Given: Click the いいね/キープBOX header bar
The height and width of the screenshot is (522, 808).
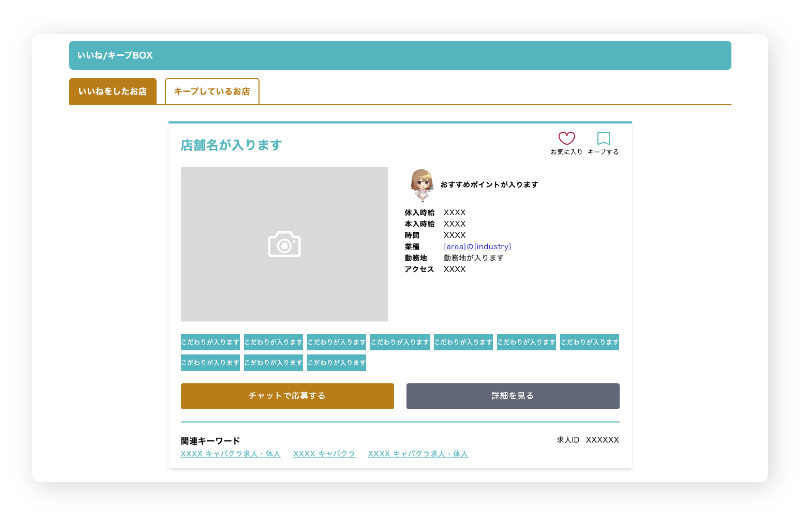Looking at the screenshot, I should 400,55.
